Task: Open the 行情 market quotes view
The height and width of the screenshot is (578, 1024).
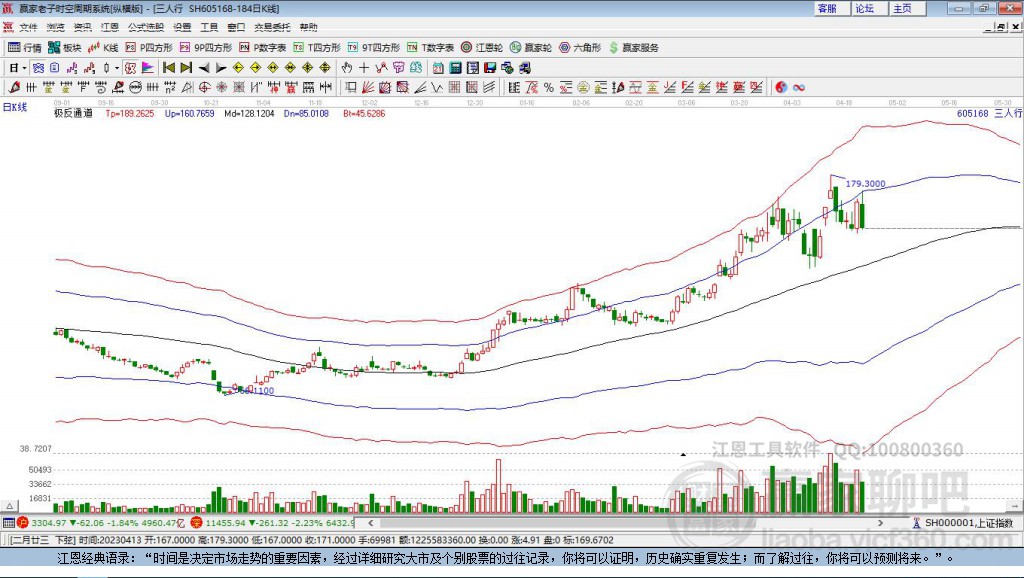Action: (x=25, y=47)
